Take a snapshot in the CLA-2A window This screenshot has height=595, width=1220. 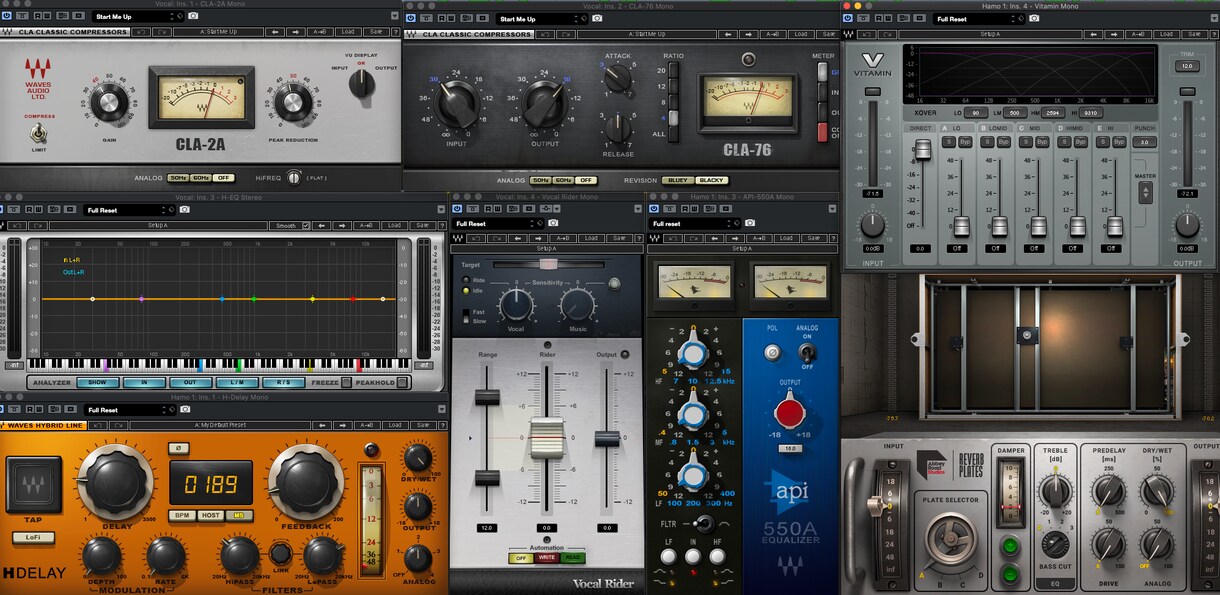193,17
